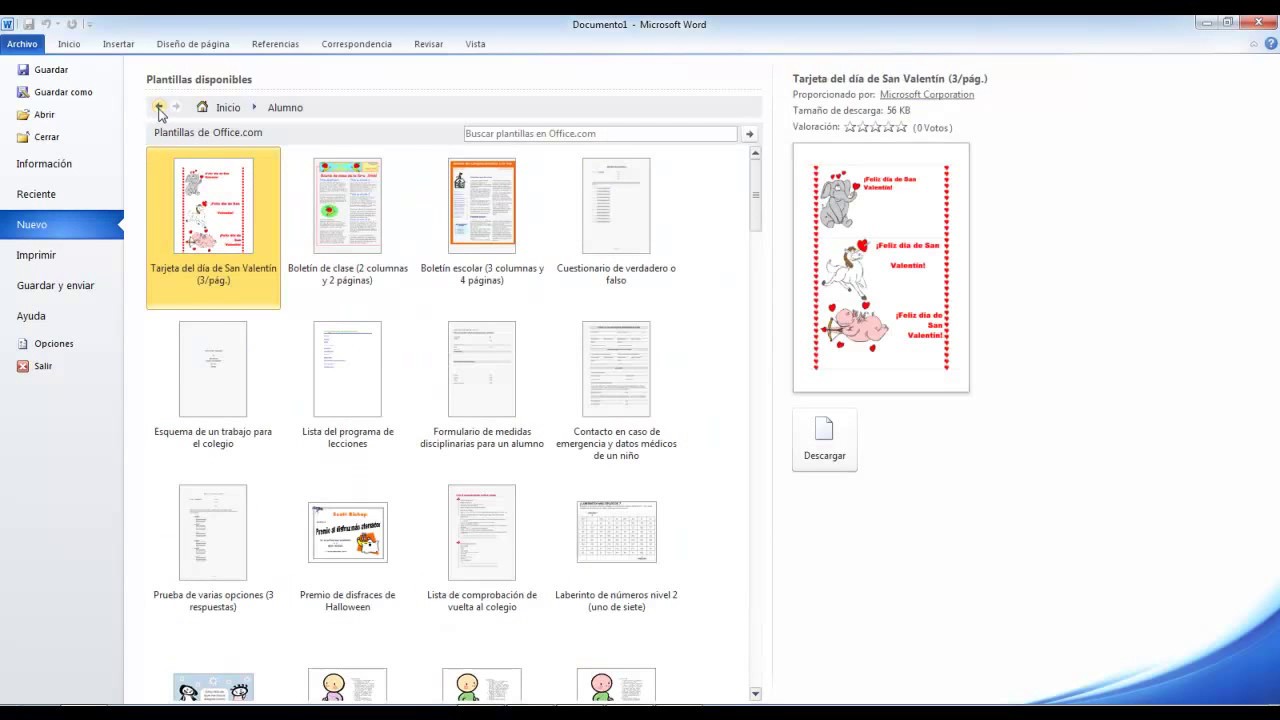Switch to the Revisar tab

[428, 44]
